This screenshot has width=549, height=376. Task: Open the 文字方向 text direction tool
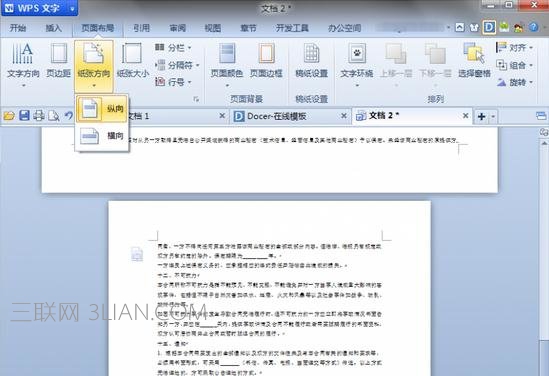(x=23, y=65)
